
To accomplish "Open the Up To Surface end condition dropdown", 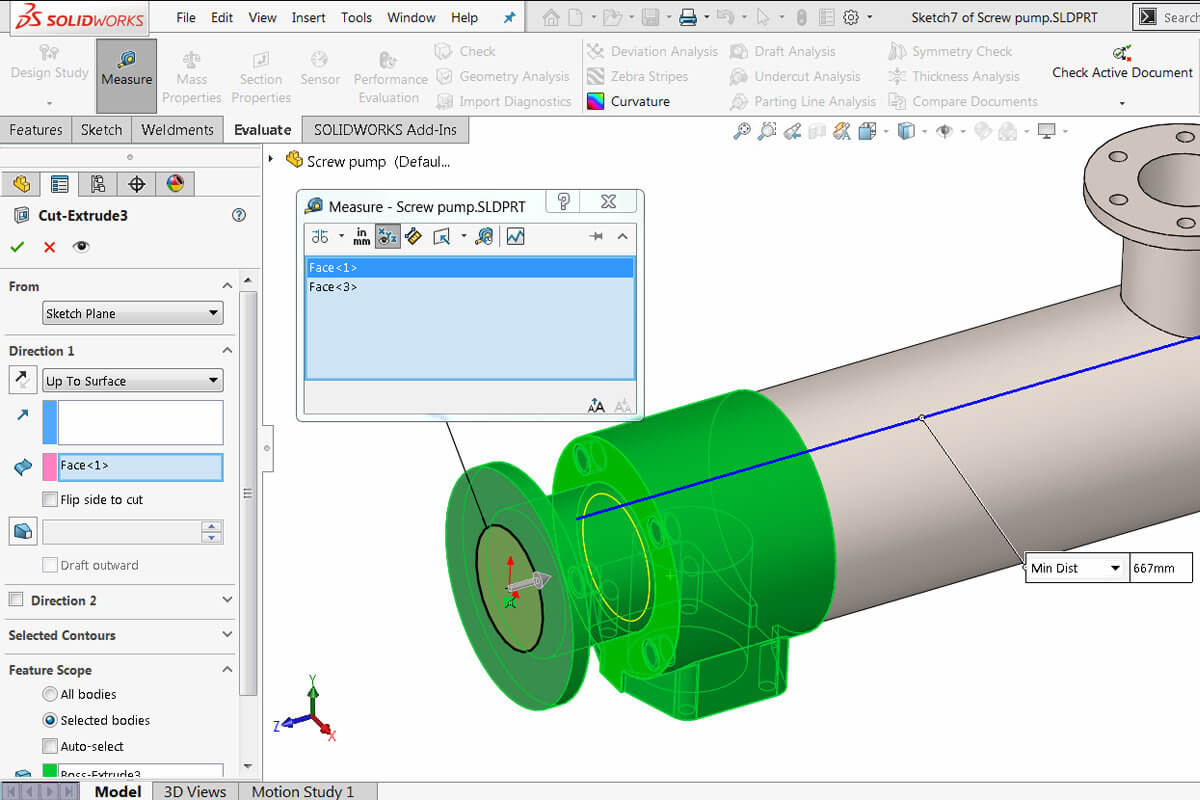I will click(133, 380).
